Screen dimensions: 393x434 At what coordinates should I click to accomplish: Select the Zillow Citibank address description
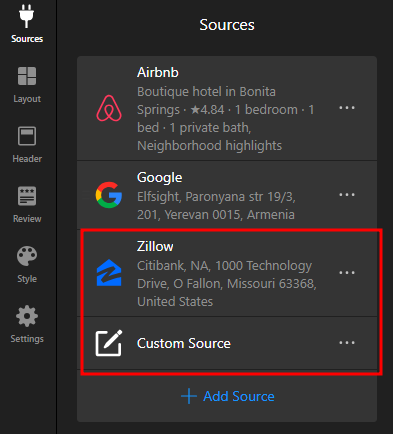(x=227, y=284)
